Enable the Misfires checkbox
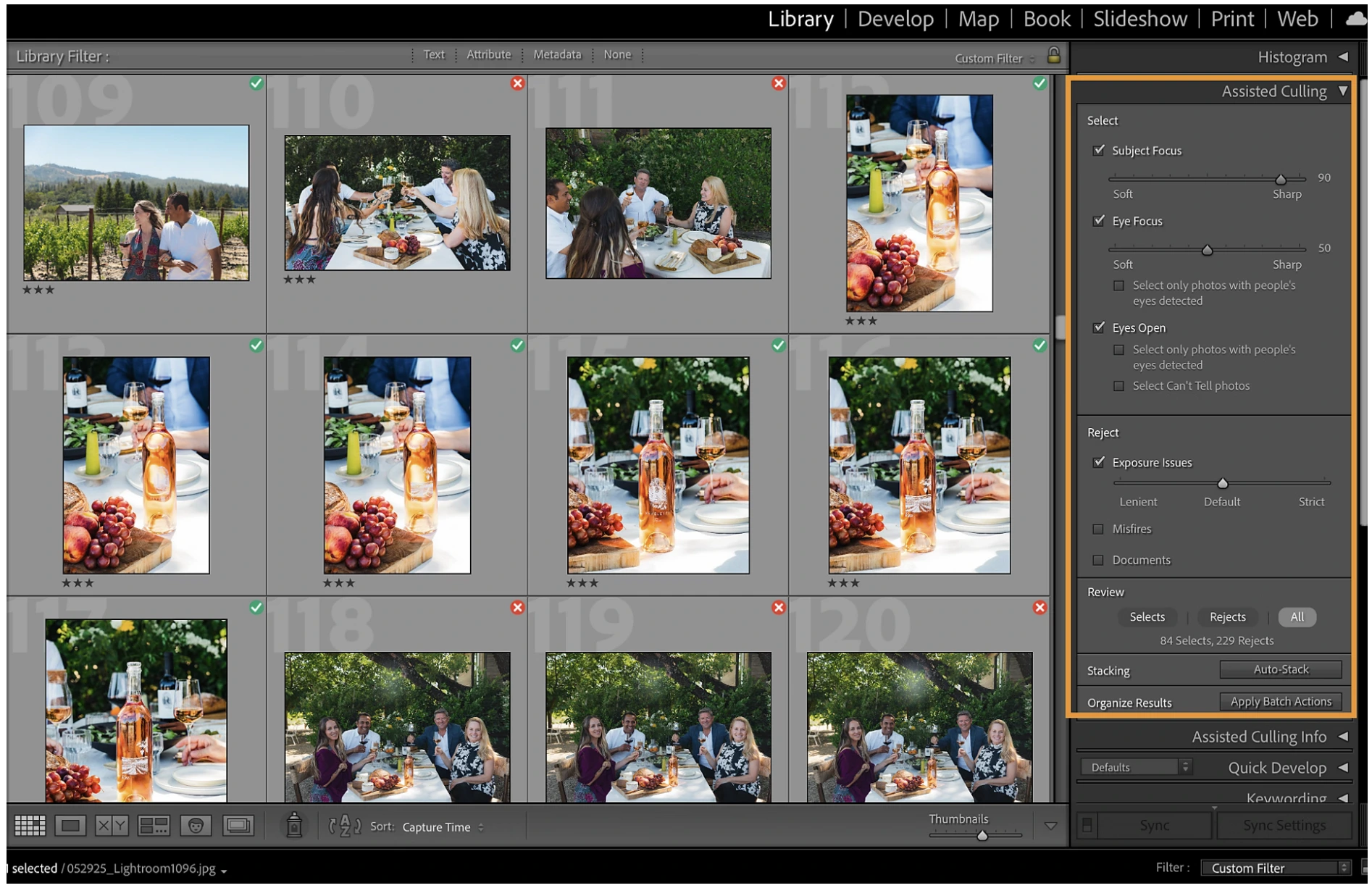 pyautogui.click(x=1098, y=529)
